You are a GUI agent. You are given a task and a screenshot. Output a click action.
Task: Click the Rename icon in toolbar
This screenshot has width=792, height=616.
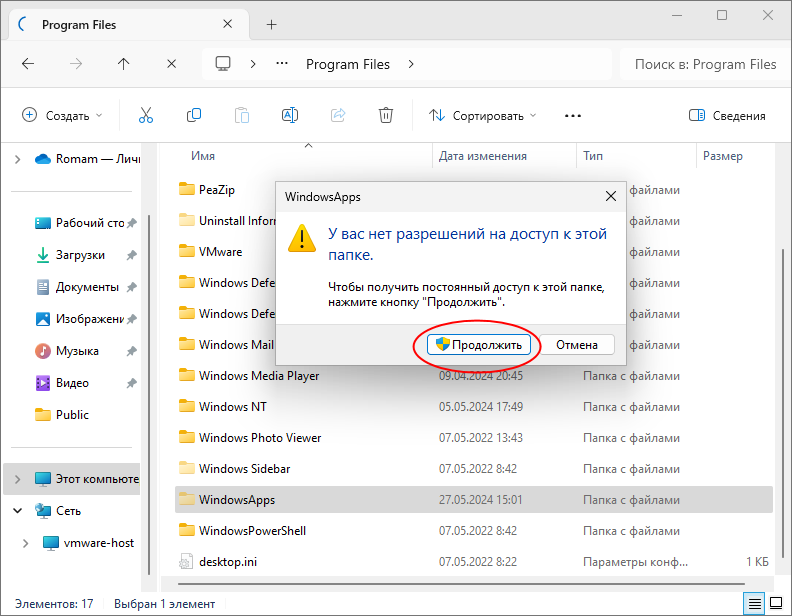(290, 116)
